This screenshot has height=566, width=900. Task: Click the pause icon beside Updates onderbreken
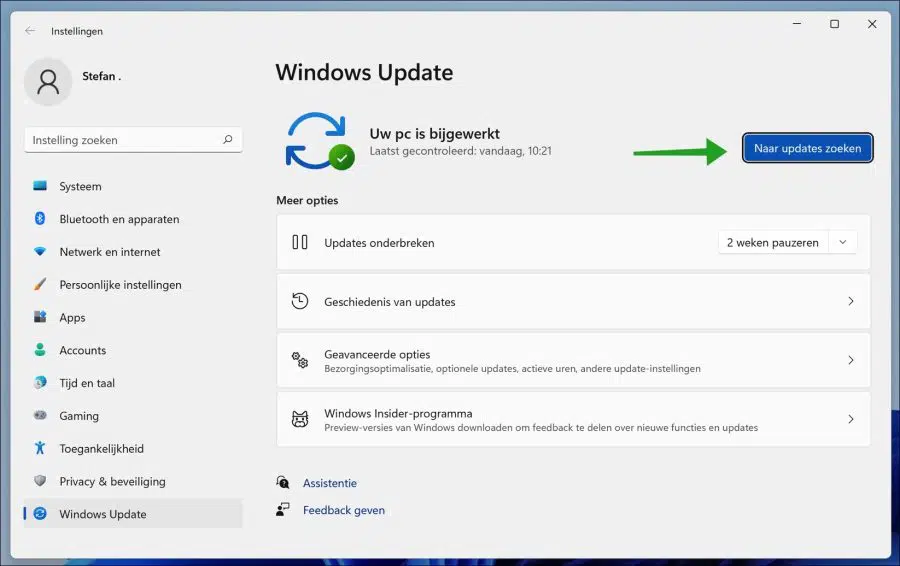point(300,242)
